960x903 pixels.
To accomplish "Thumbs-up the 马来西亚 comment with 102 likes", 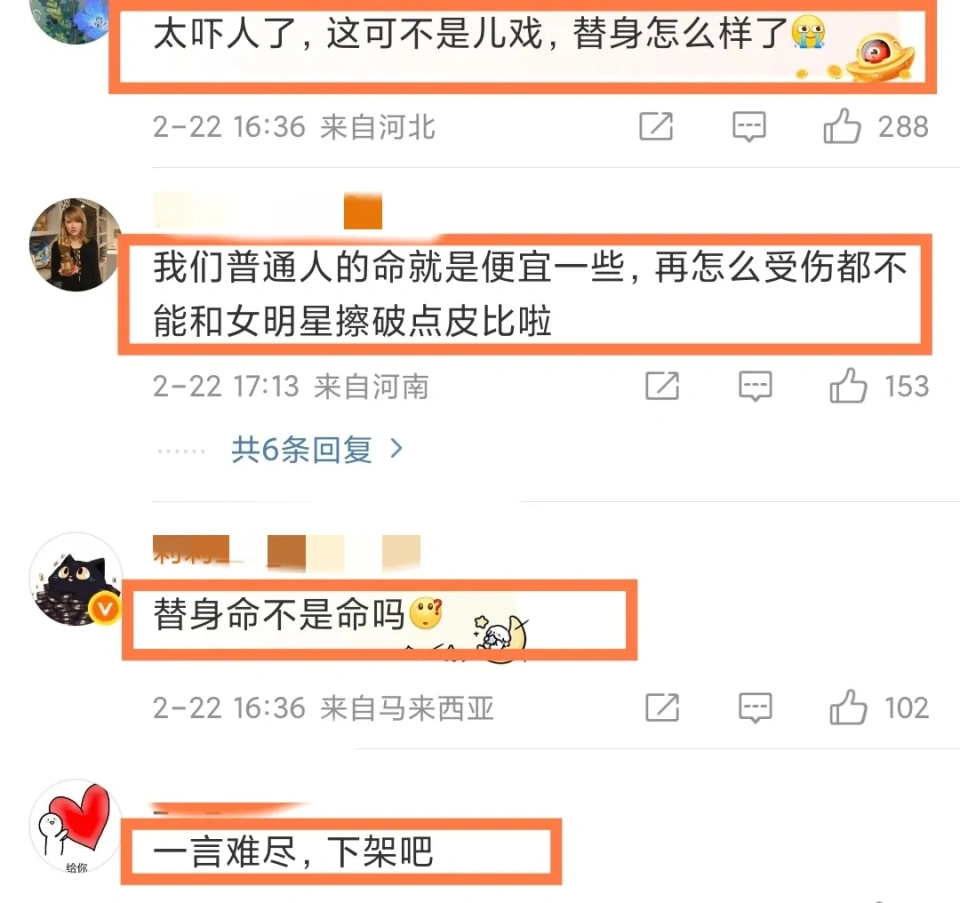I will click(x=848, y=707).
